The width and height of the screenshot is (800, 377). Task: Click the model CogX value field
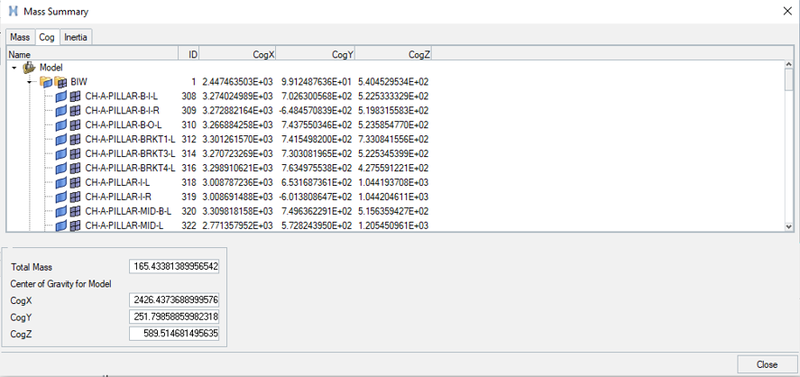tap(174, 300)
